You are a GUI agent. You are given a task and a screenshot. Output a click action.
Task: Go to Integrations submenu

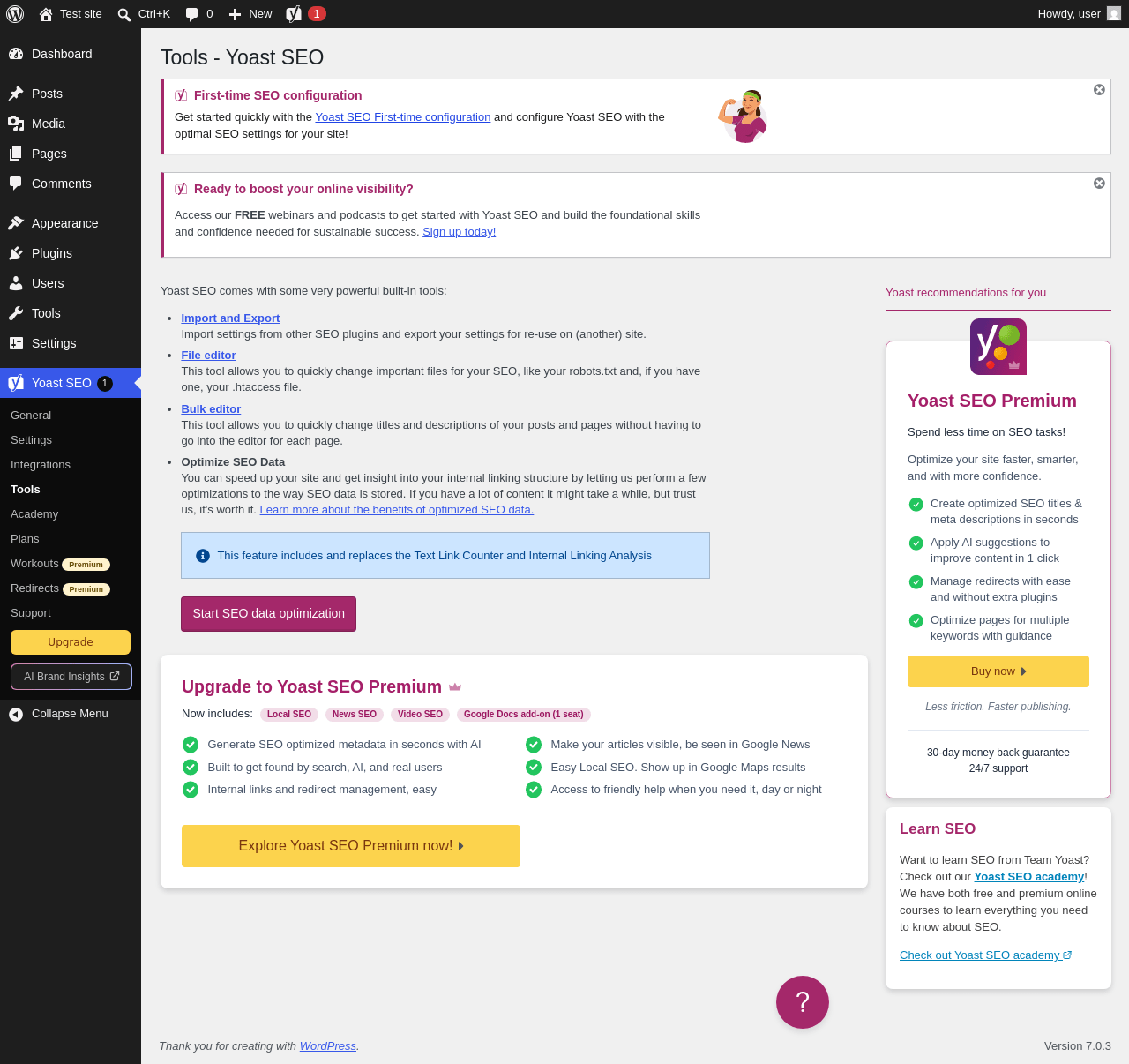click(71, 465)
